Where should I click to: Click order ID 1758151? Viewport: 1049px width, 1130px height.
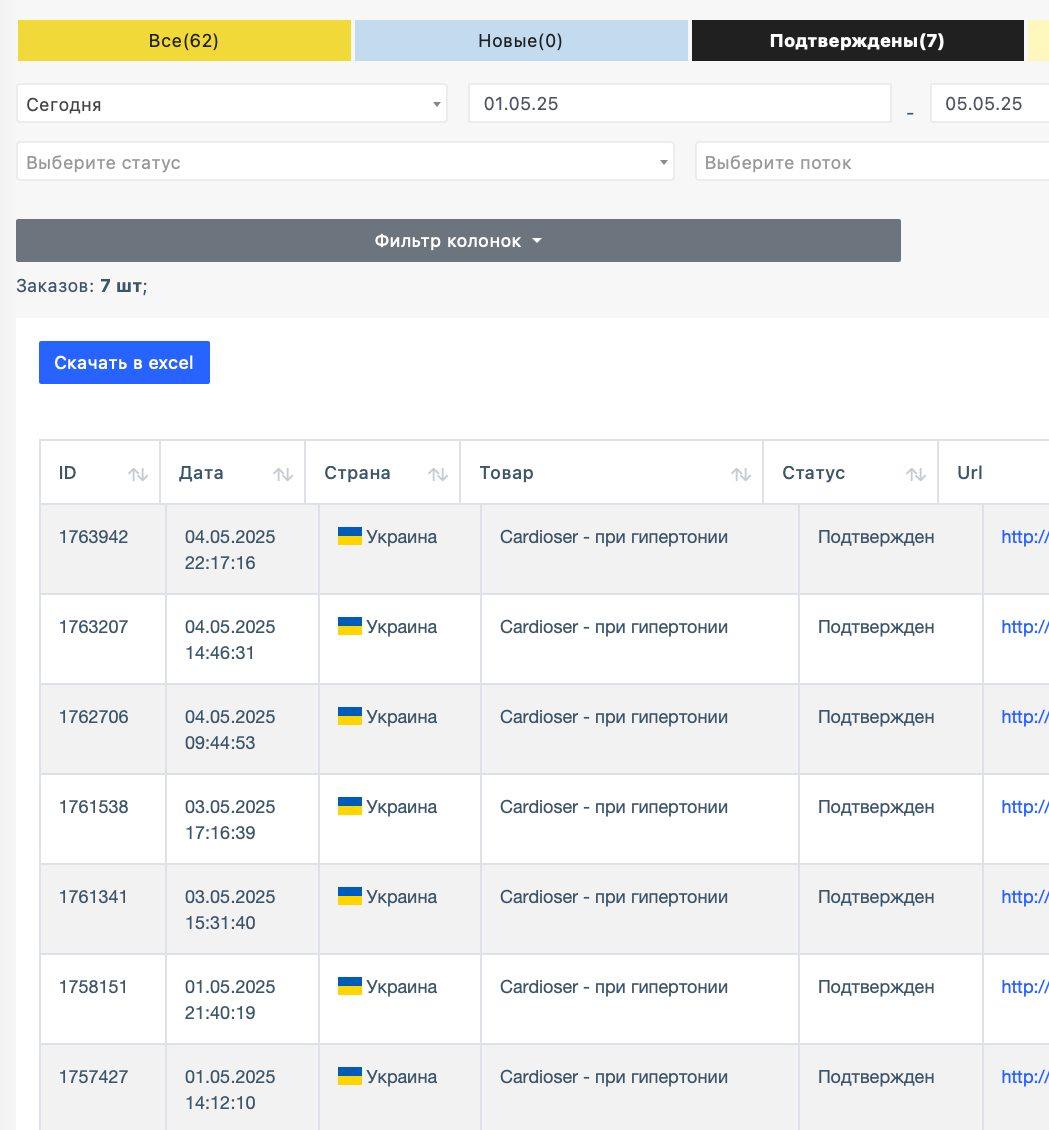(94, 987)
